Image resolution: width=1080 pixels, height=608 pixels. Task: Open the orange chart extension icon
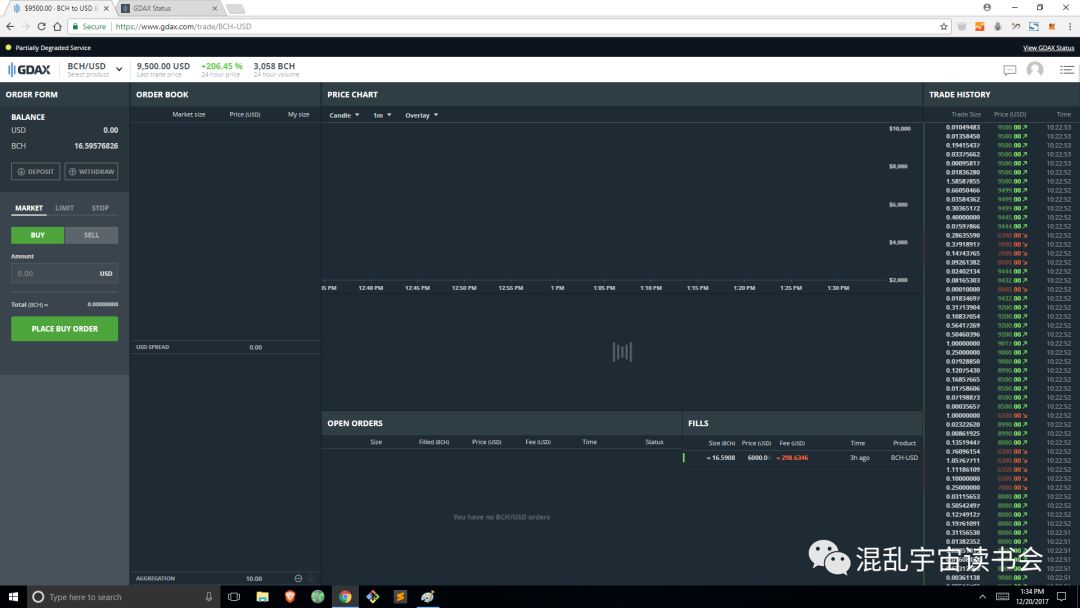(979, 26)
